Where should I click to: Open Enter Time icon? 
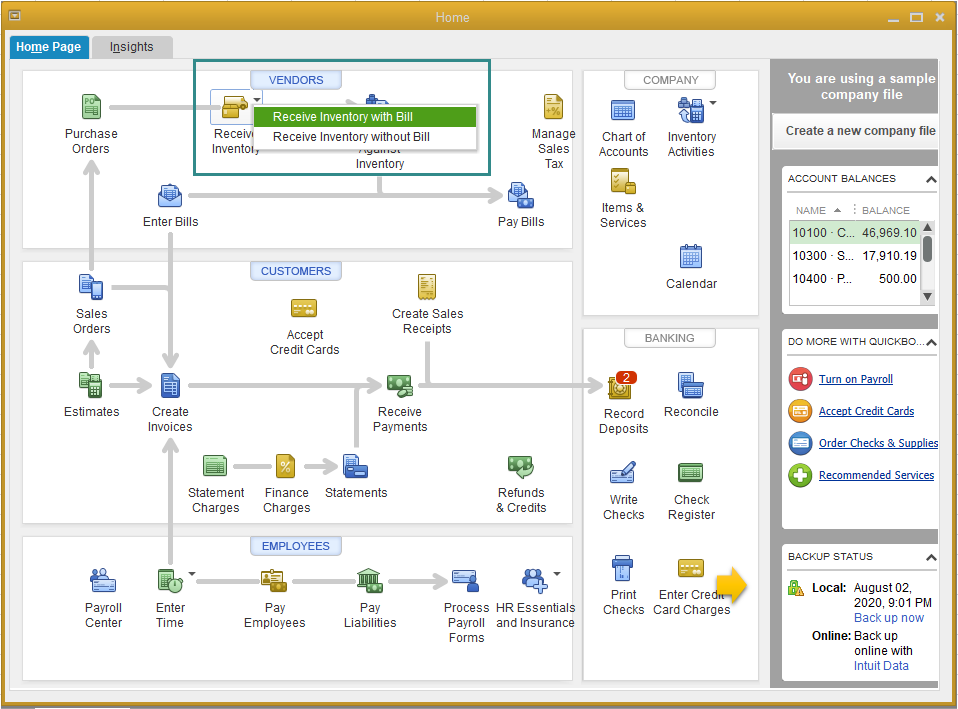170,581
